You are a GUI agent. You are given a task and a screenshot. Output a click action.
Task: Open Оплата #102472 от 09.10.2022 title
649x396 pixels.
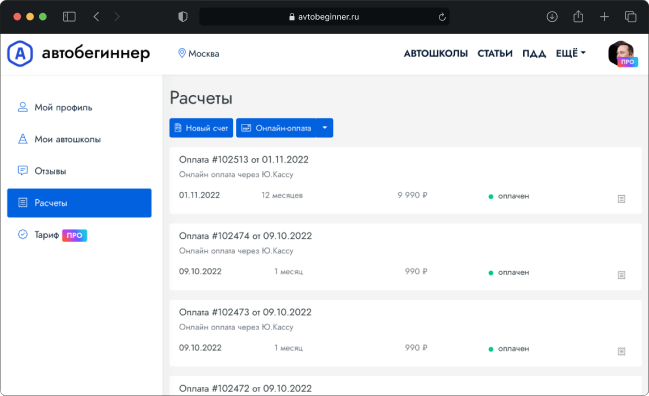[245, 388]
